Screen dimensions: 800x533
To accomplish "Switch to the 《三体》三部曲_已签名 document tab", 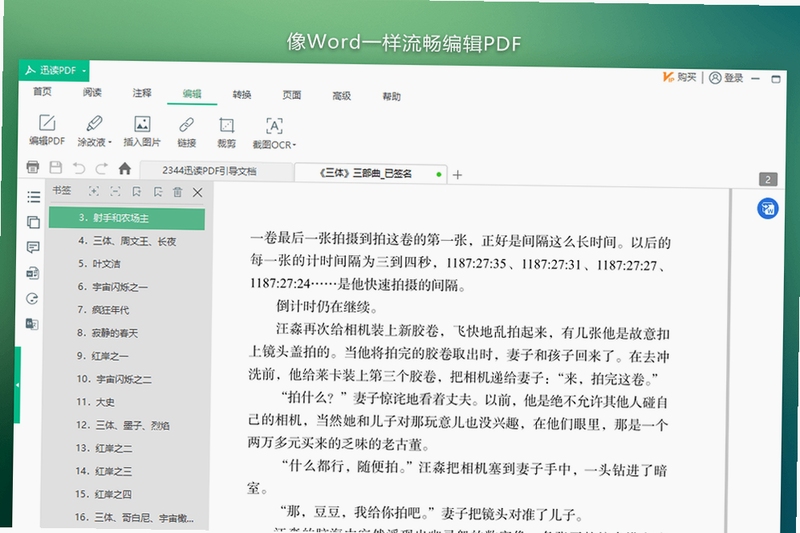I will (370, 173).
